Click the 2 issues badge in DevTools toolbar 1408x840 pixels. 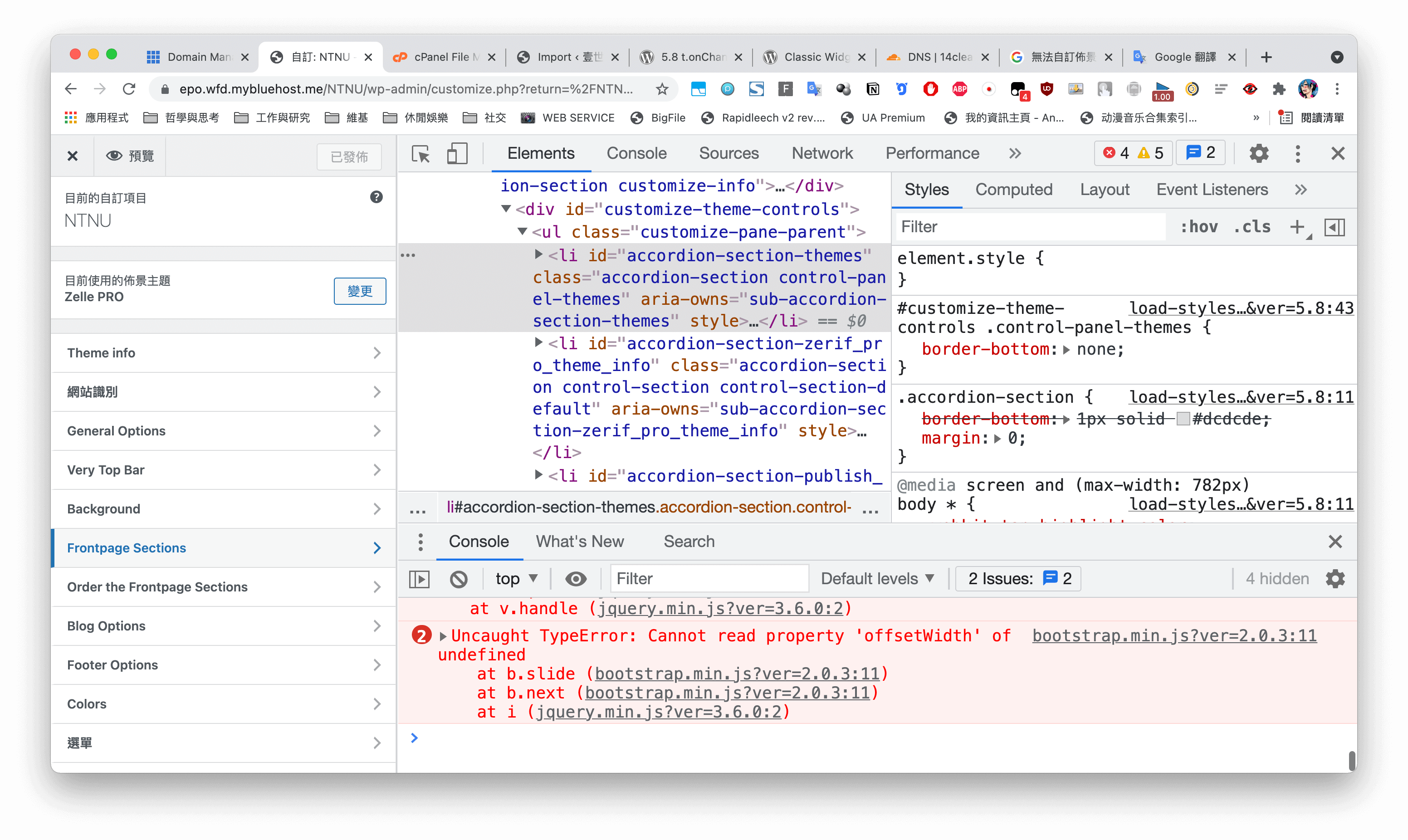tap(1201, 153)
